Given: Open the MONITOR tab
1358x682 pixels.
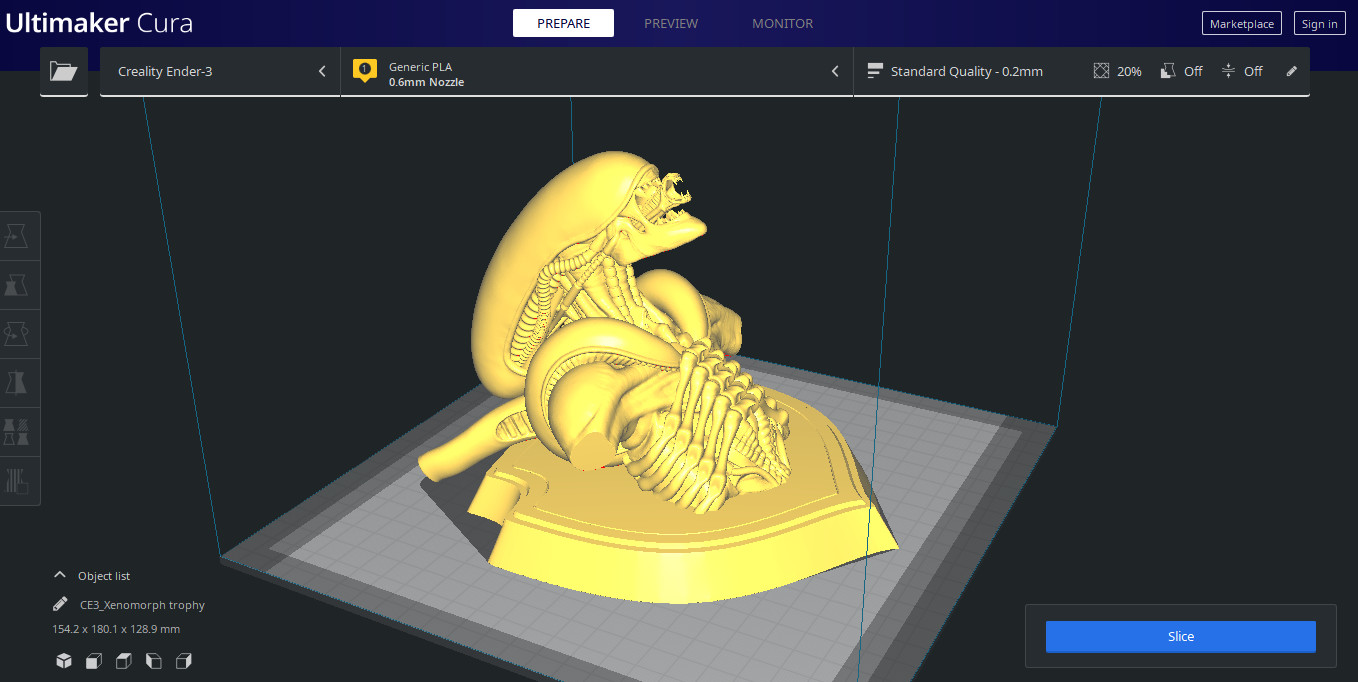Looking at the screenshot, I should point(783,23).
